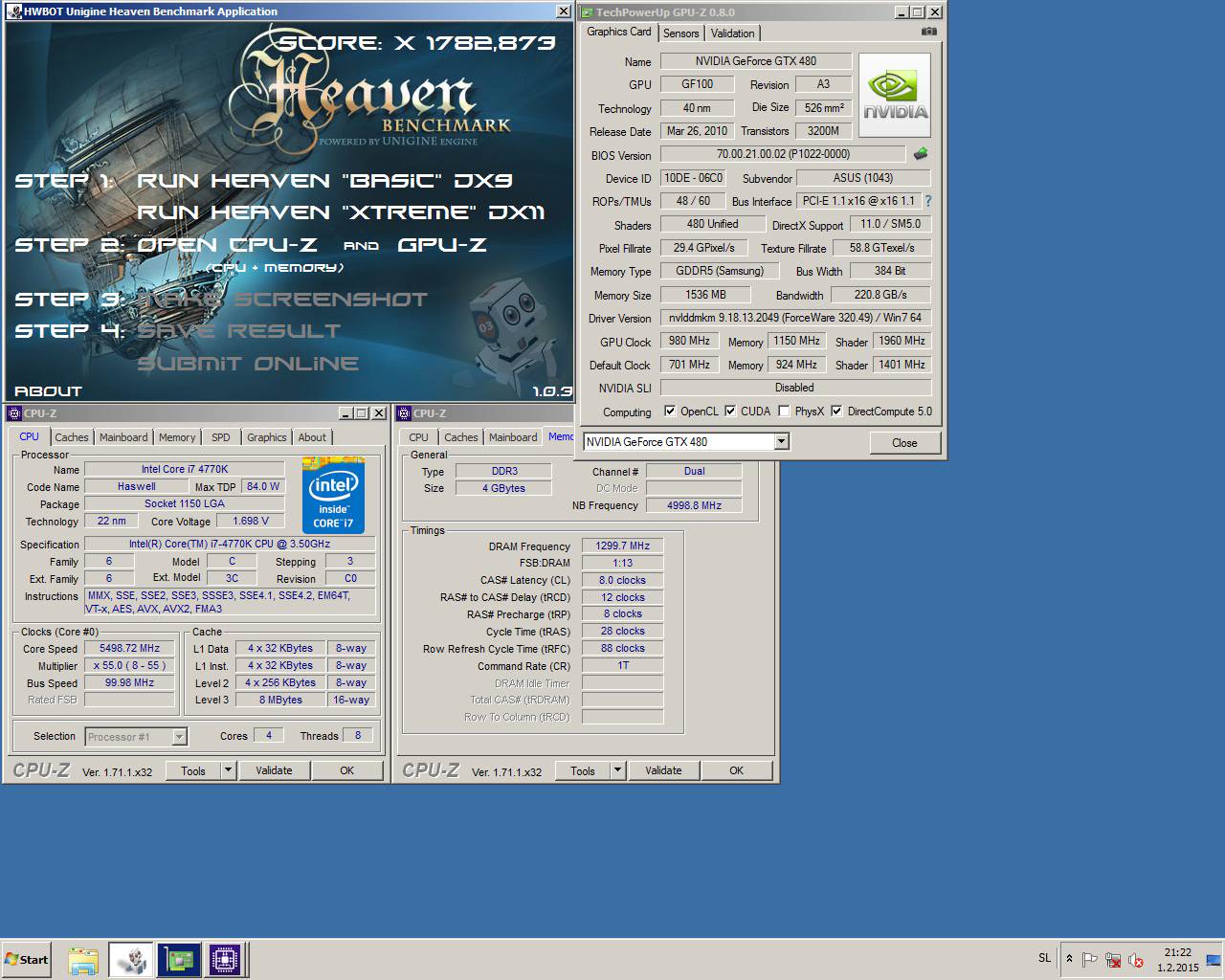Toggle the DirectCompute 5.0 checkbox
Screen dimensions: 1225x980
click(836, 412)
